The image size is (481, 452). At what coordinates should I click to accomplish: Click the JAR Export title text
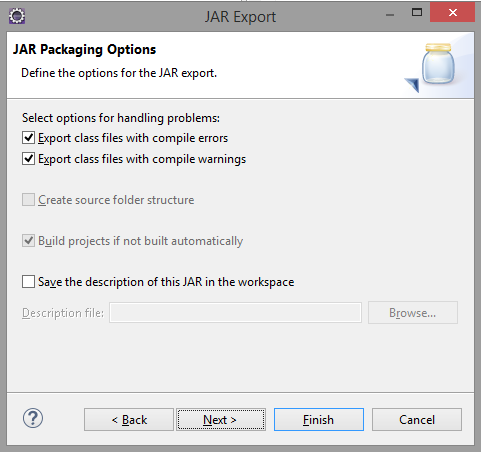[240, 17]
